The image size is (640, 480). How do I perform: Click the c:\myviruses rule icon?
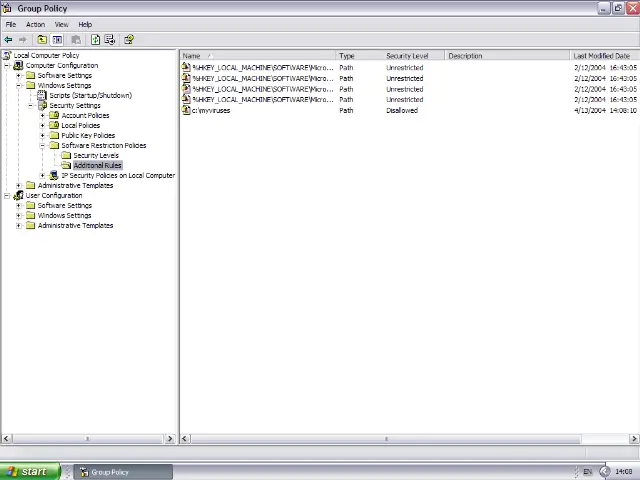point(186,110)
